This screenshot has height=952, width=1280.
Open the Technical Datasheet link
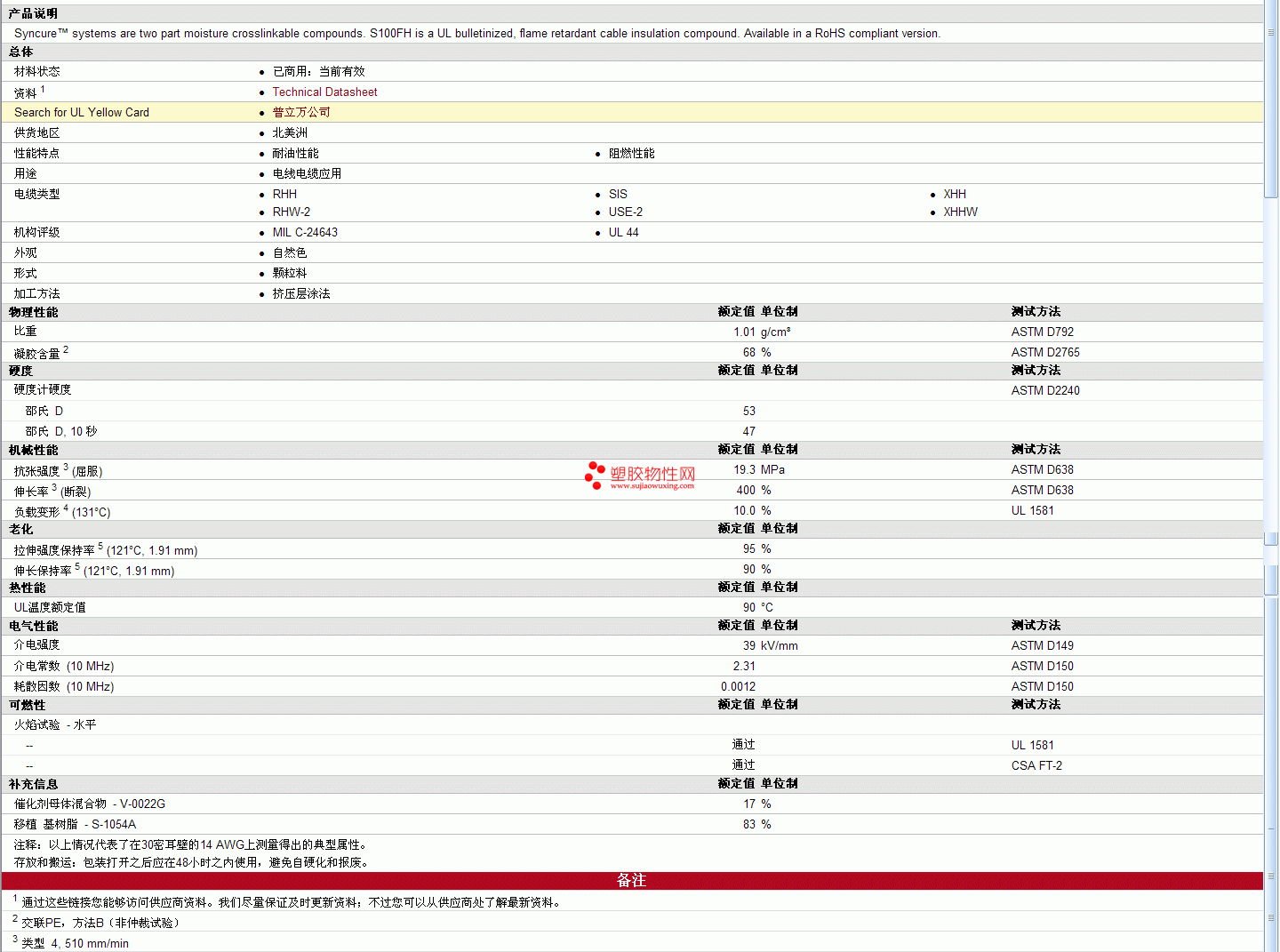(x=324, y=92)
